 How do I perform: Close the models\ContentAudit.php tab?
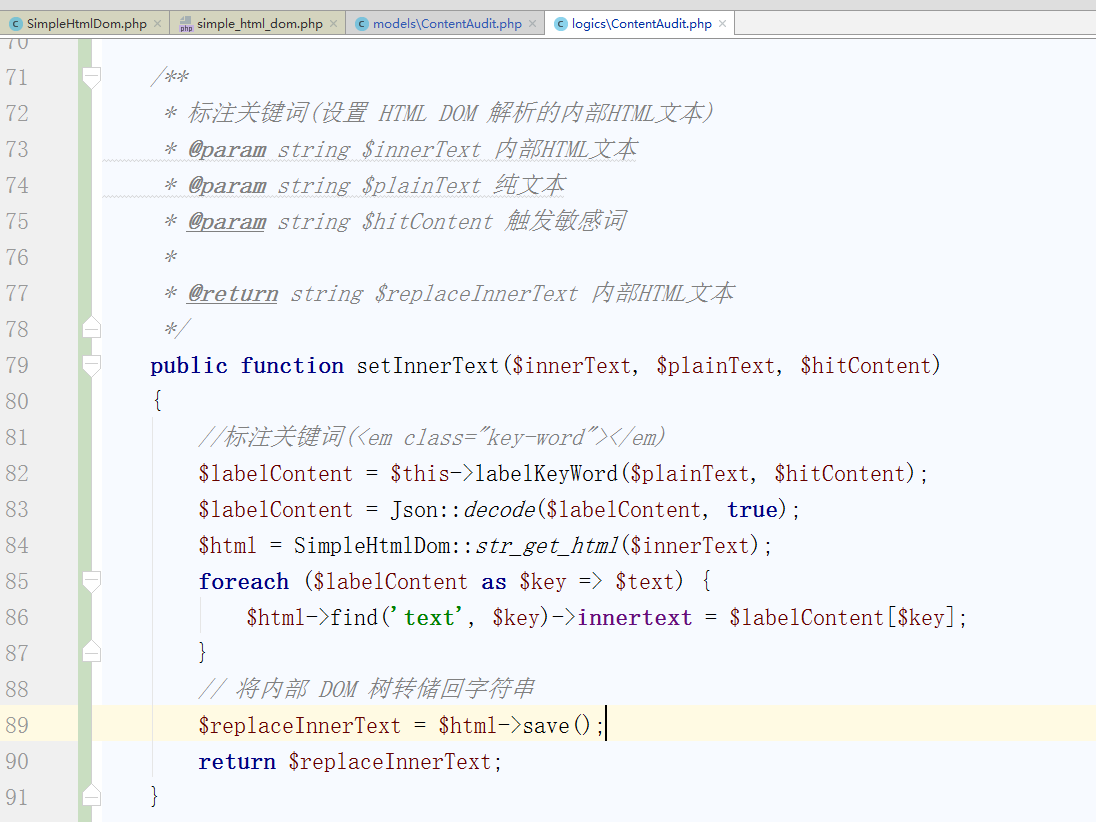click(533, 23)
